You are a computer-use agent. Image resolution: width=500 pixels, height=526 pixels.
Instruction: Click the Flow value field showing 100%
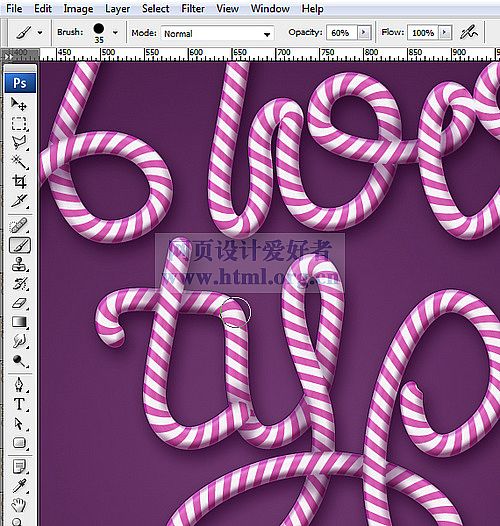pos(422,33)
